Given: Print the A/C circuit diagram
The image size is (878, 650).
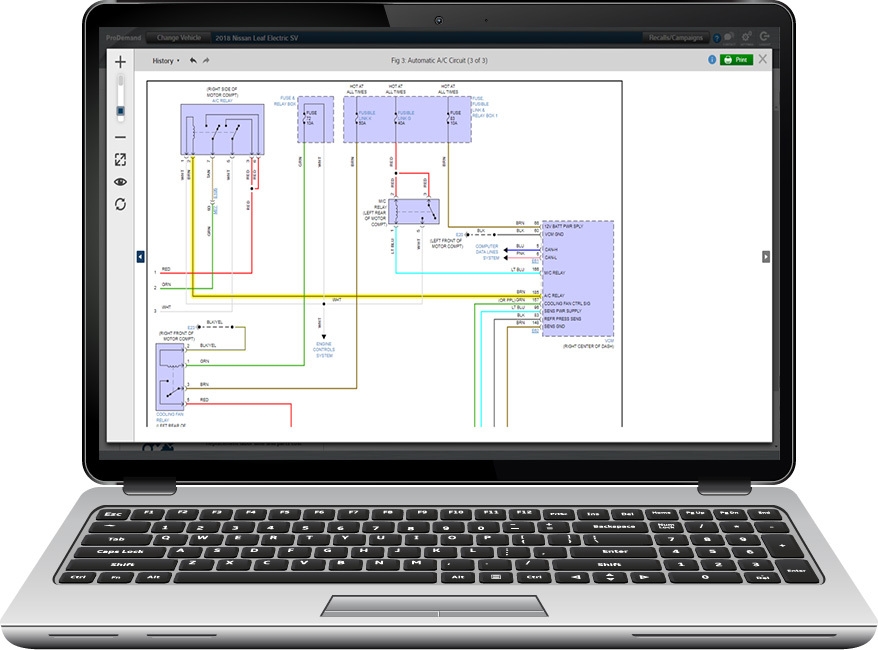Looking at the screenshot, I should [x=737, y=59].
